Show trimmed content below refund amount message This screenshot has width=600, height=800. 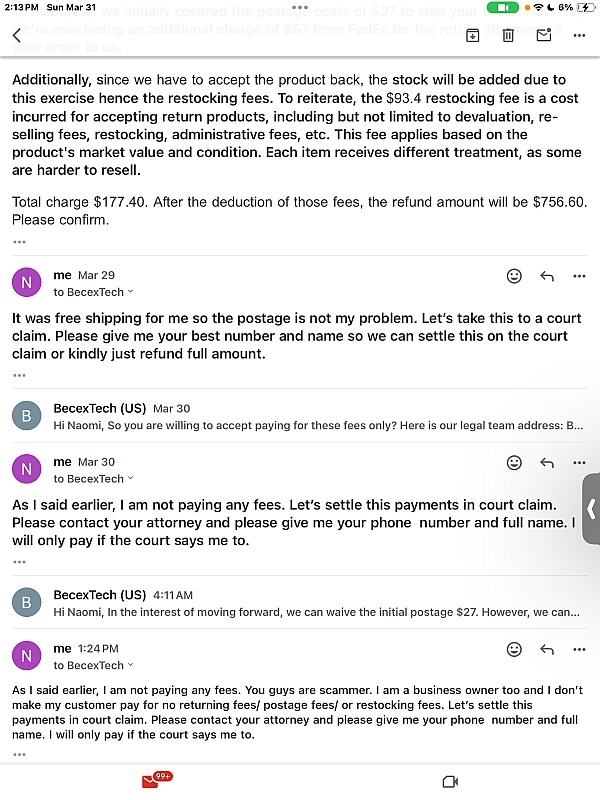19,242
